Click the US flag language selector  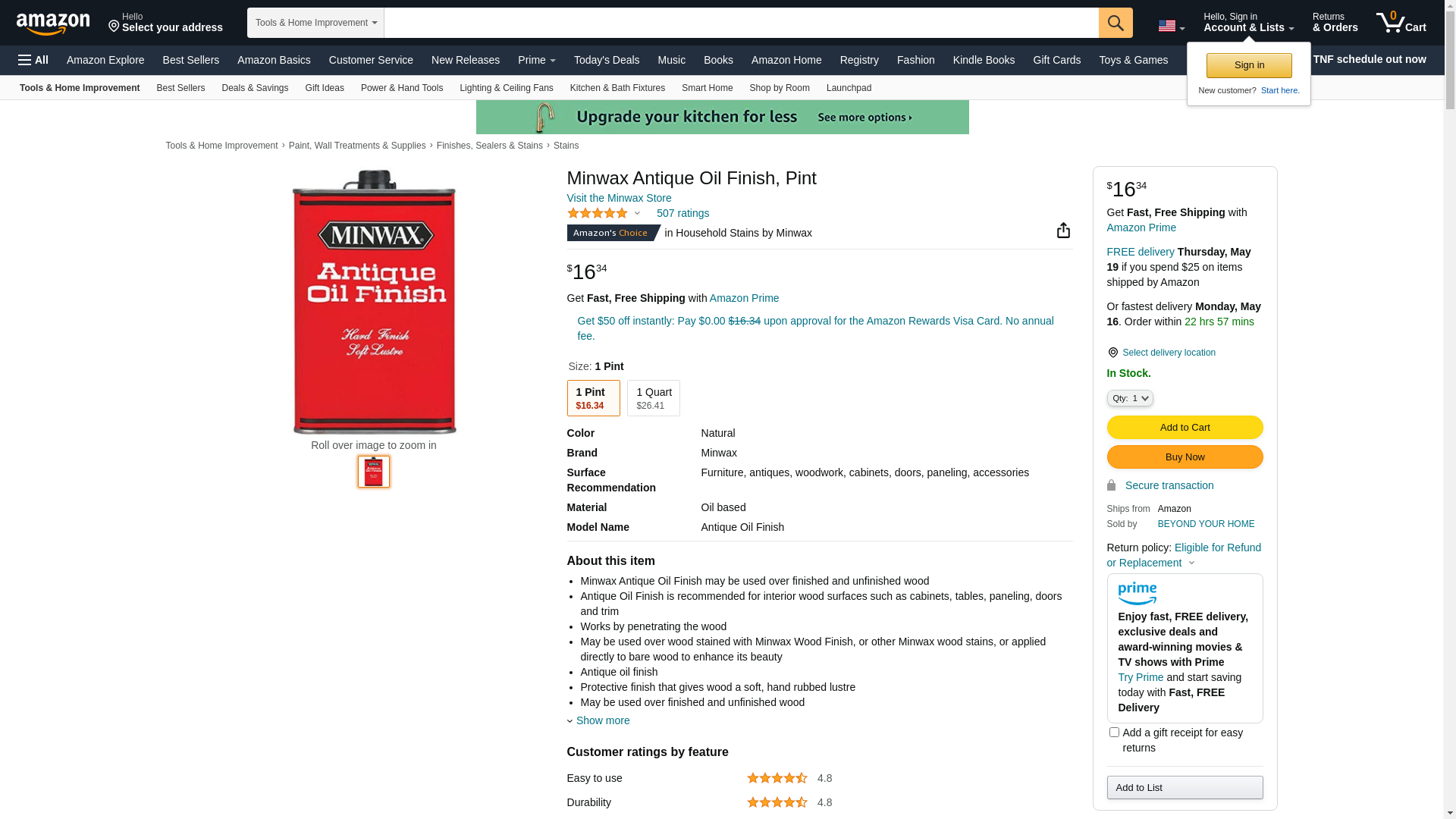coord(1171,27)
